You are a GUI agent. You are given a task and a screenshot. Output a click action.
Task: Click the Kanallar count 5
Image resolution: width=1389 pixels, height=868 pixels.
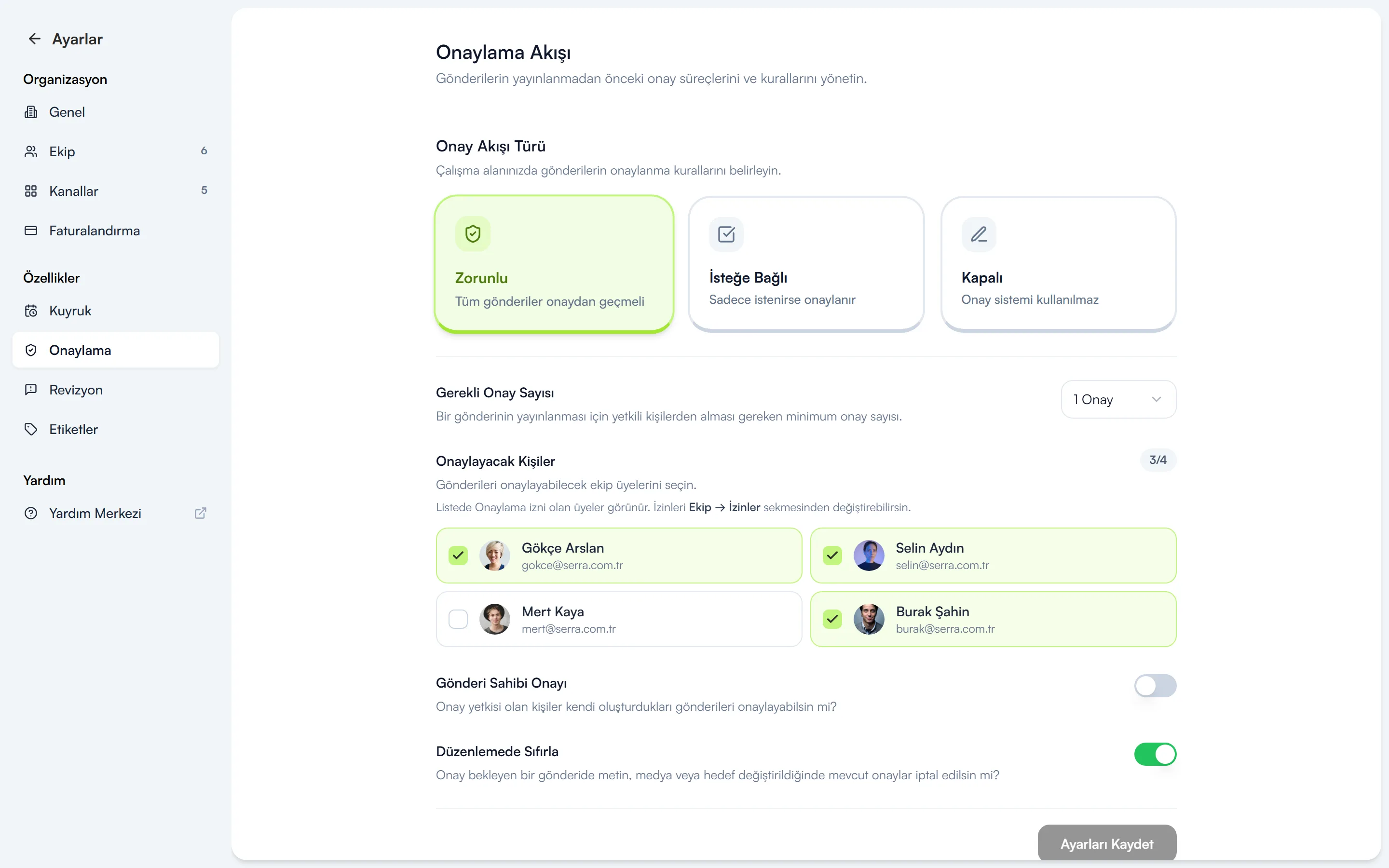point(204,190)
